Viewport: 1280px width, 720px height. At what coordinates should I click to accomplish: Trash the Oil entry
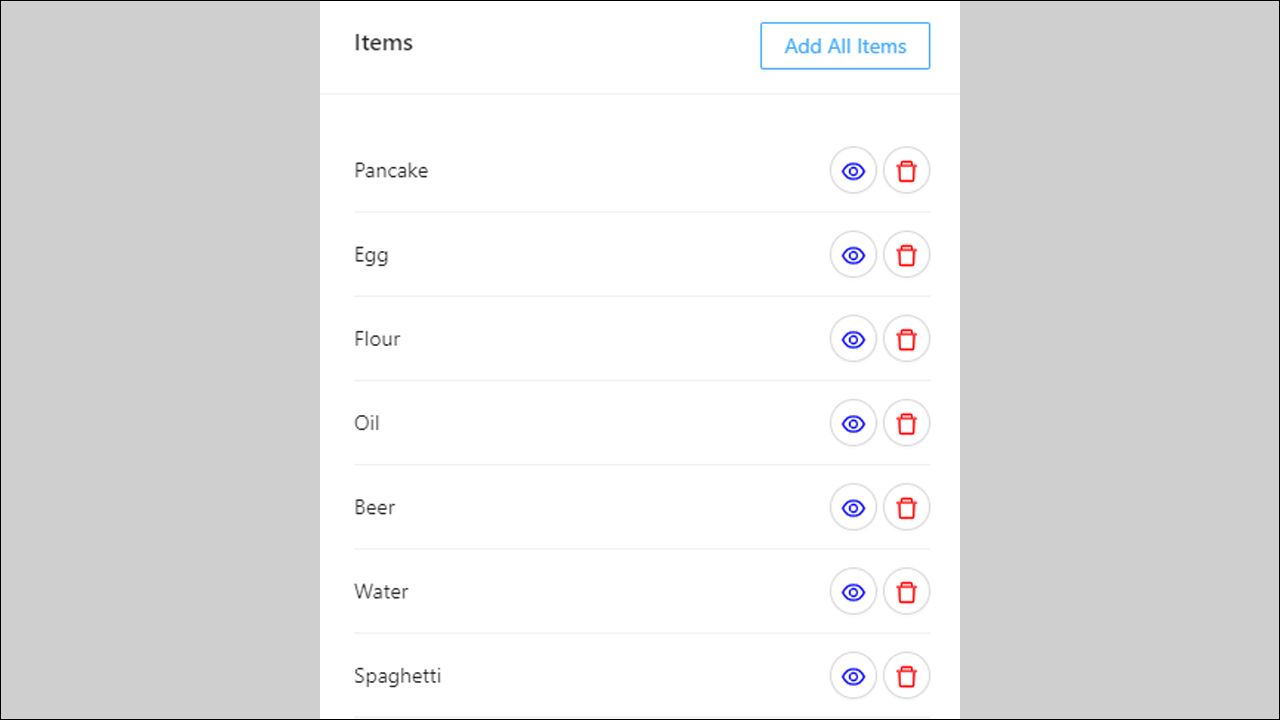(x=906, y=423)
